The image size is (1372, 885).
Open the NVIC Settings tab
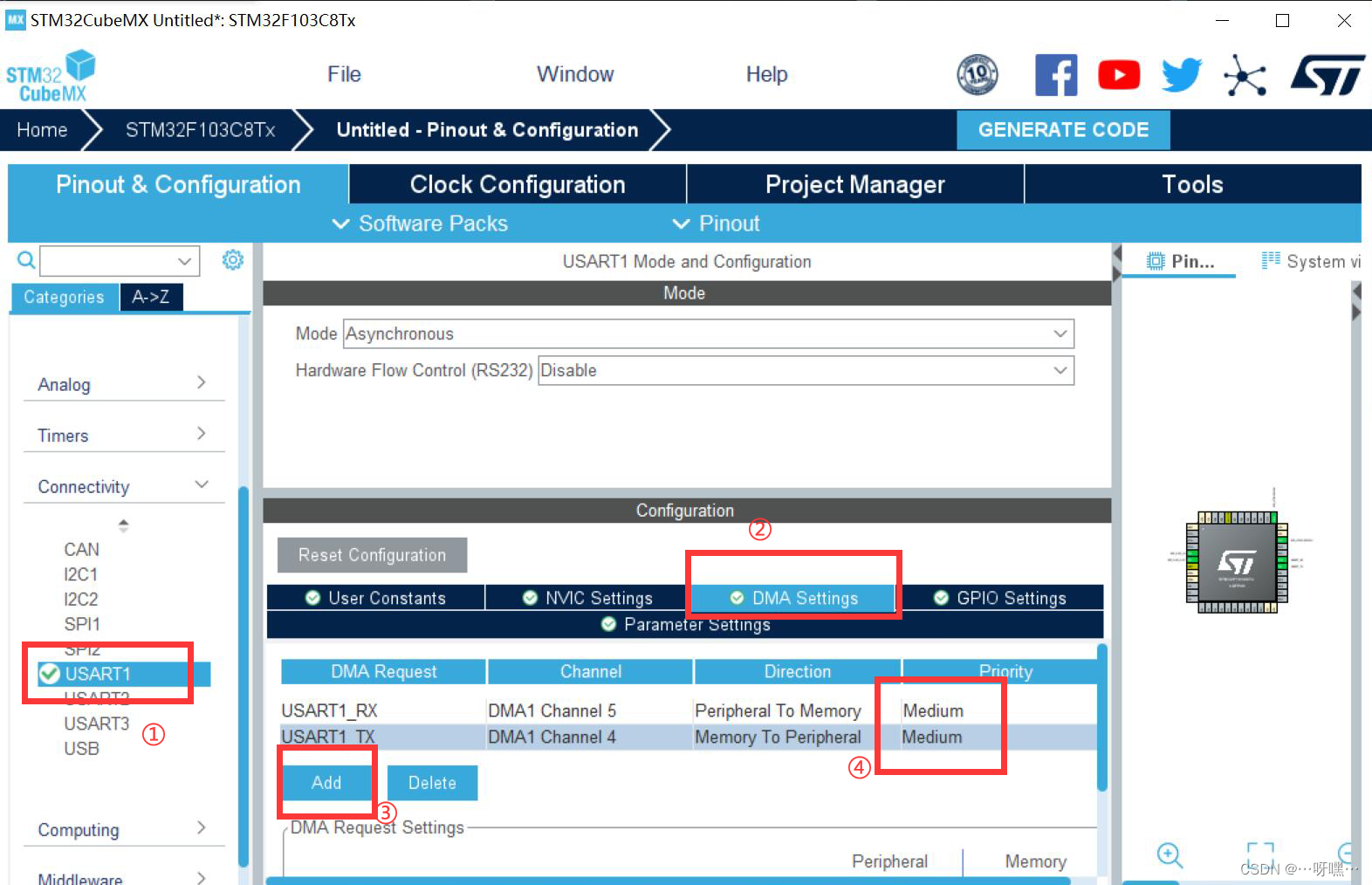(x=587, y=598)
